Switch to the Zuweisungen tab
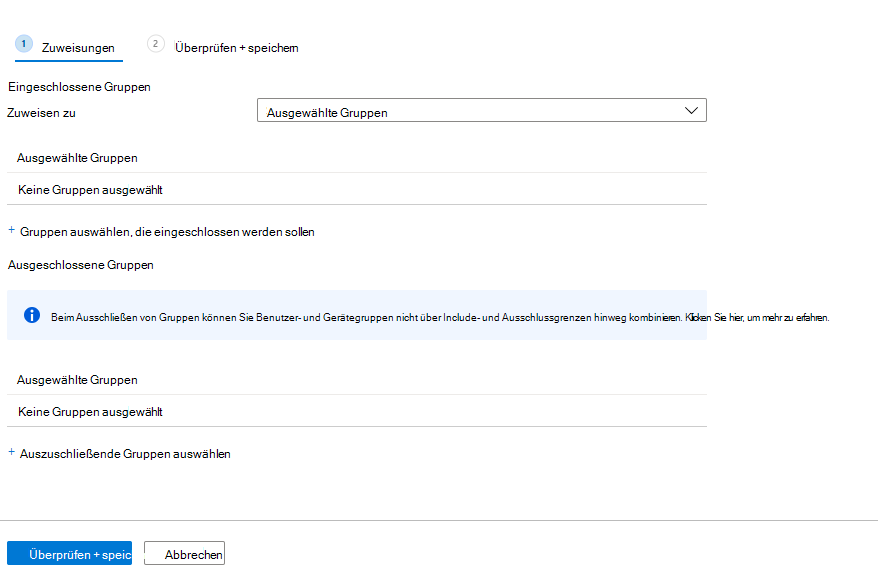This screenshot has height=577, width=878. [78, 48]
